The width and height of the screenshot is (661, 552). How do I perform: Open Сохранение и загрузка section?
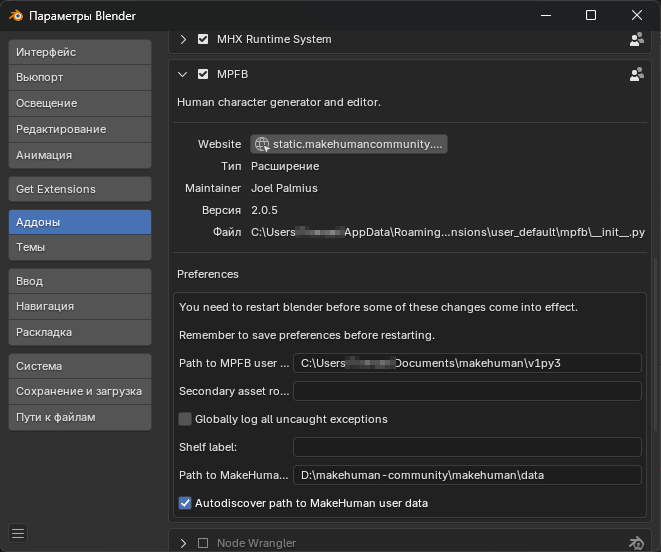tap(80, 391)
